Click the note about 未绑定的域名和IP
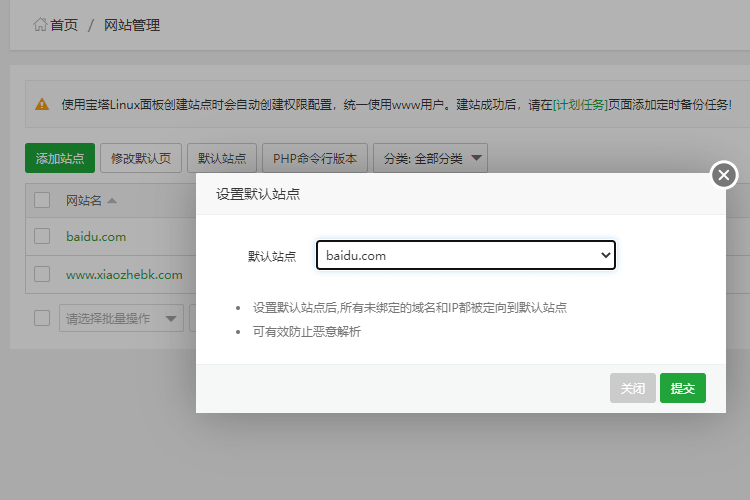This screenshot has width=750, height=500. [410, 307]
